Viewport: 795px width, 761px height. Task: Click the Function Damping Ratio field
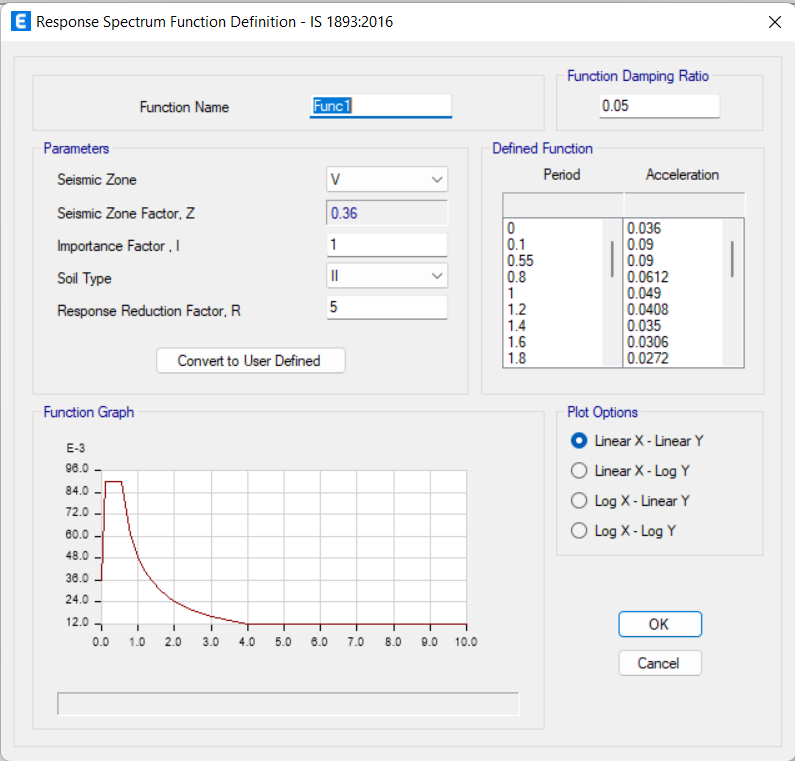659,106
